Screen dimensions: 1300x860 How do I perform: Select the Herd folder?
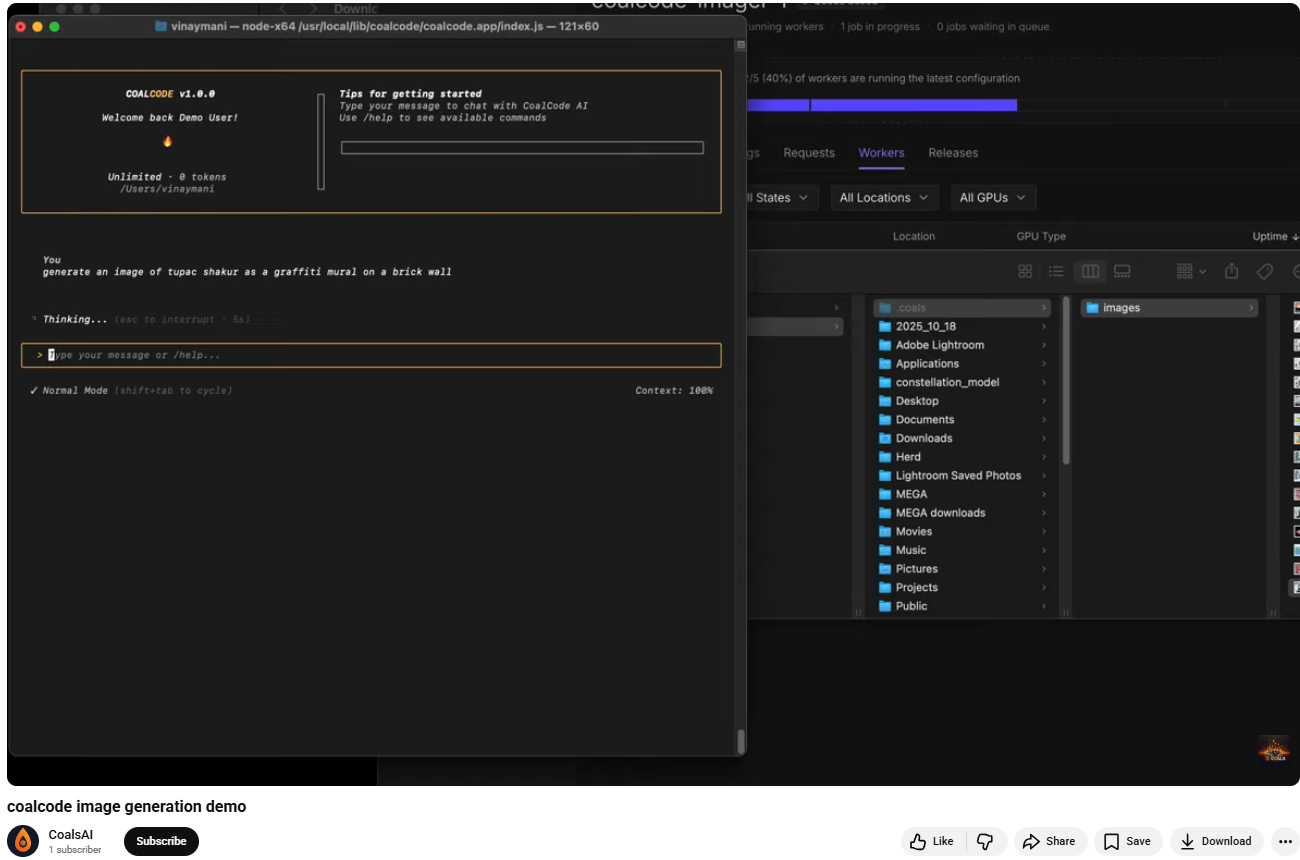[x=962, y=457]
